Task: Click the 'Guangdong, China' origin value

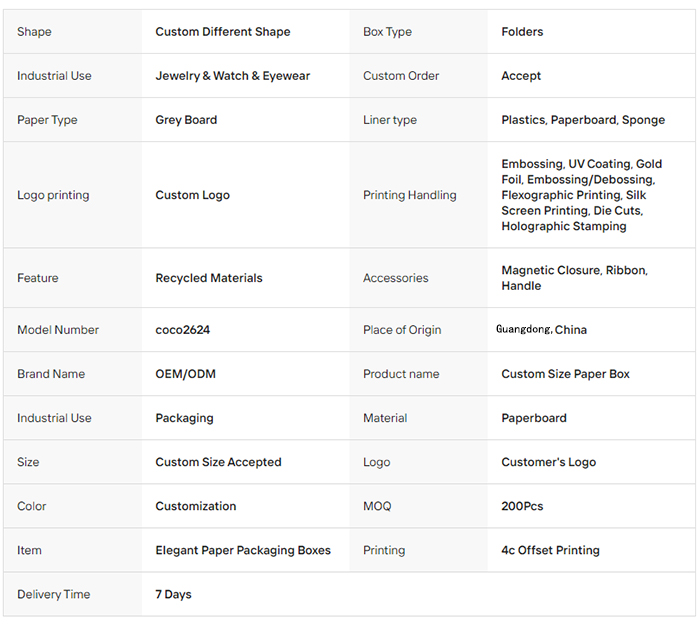Action: (541, 330)
